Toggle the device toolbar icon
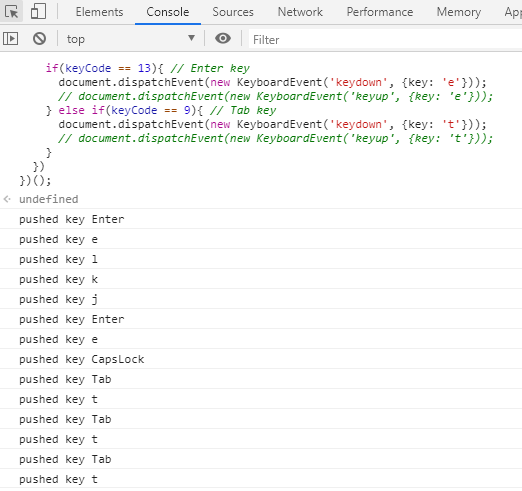This screenshot has height=491, width=522. pyautogui.click(x=38, y=12)
